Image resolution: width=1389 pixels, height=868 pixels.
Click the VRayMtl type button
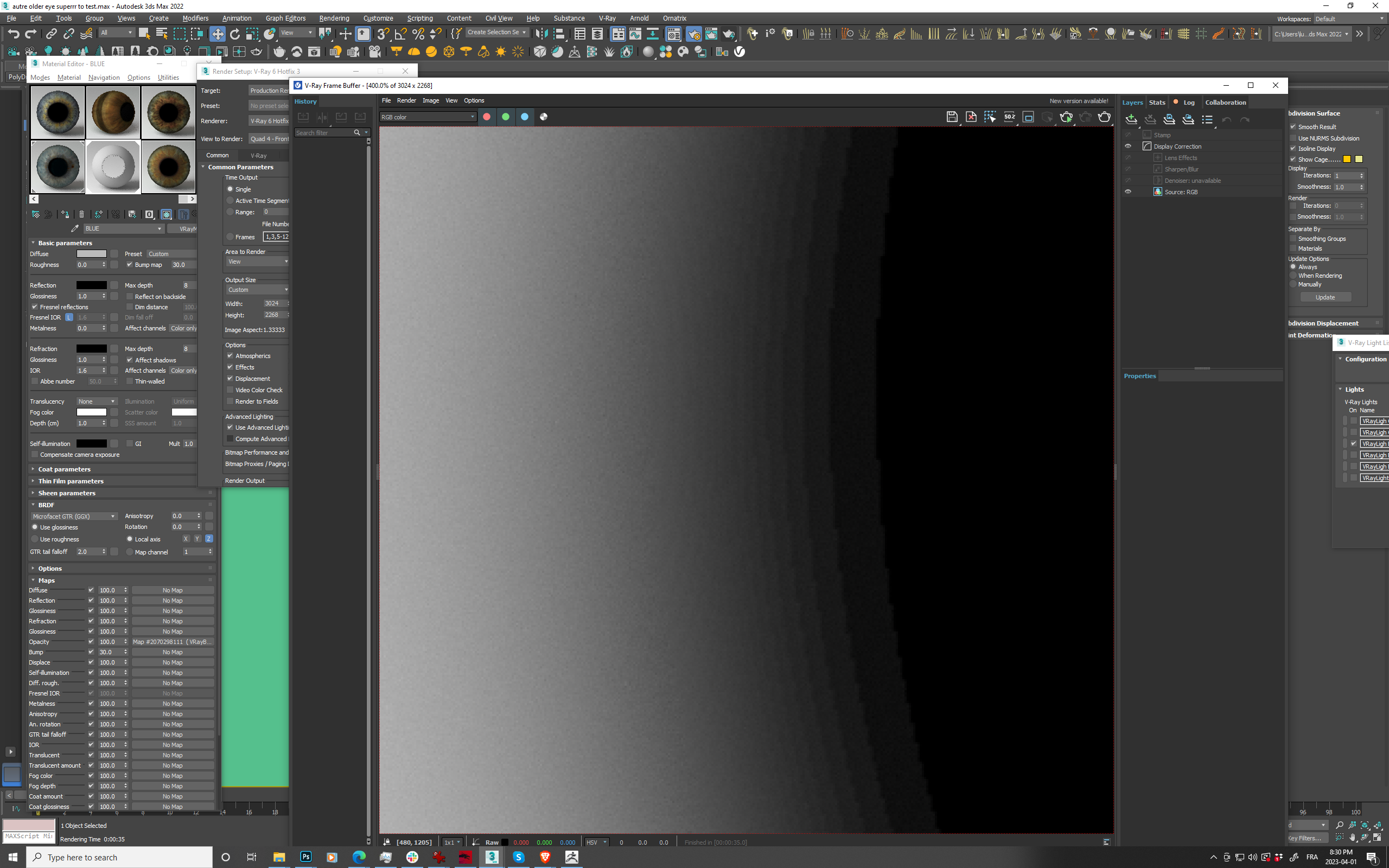pos(182,228)
